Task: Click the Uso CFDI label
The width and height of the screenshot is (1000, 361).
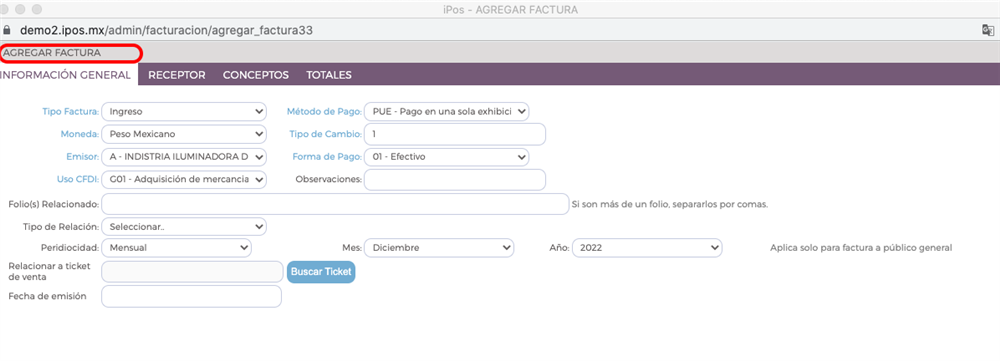Action: coord(78,180)
